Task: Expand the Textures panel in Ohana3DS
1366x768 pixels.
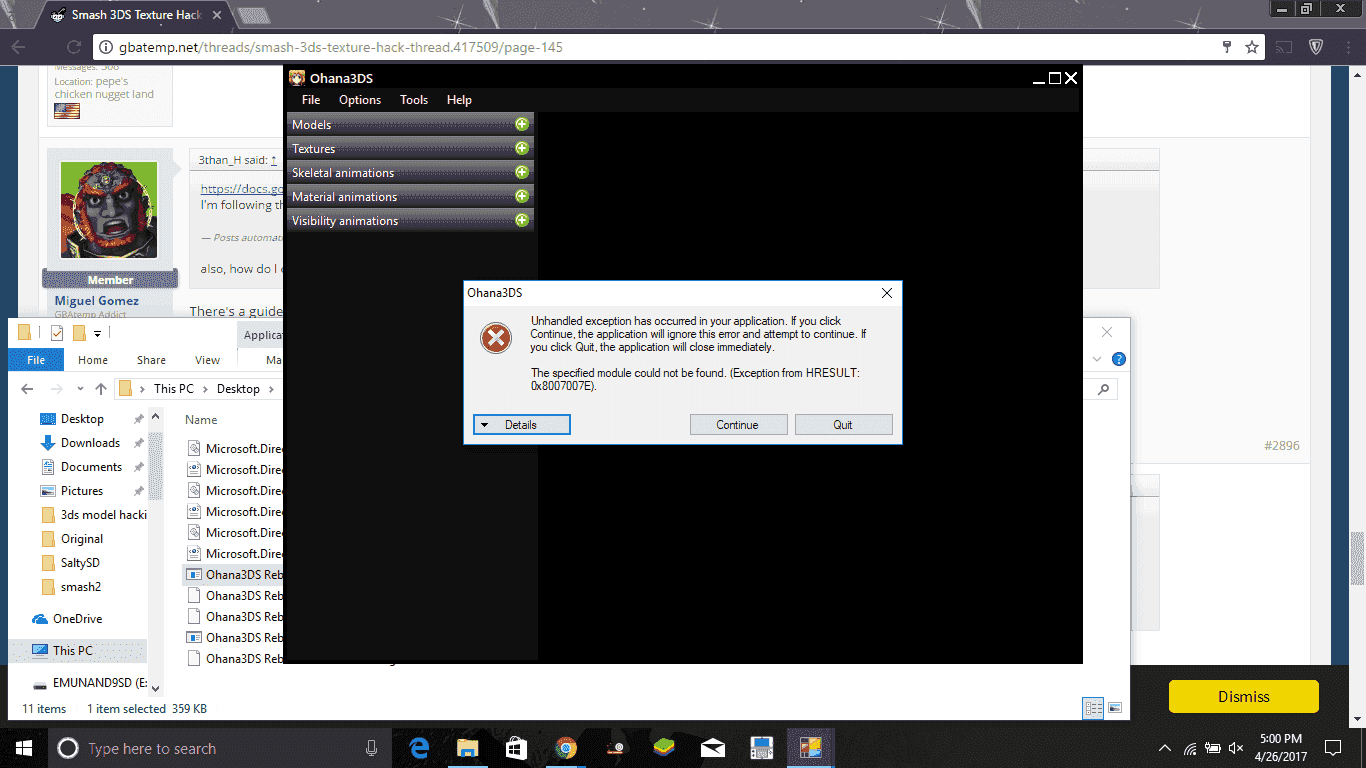Action: tap(521, 149)
